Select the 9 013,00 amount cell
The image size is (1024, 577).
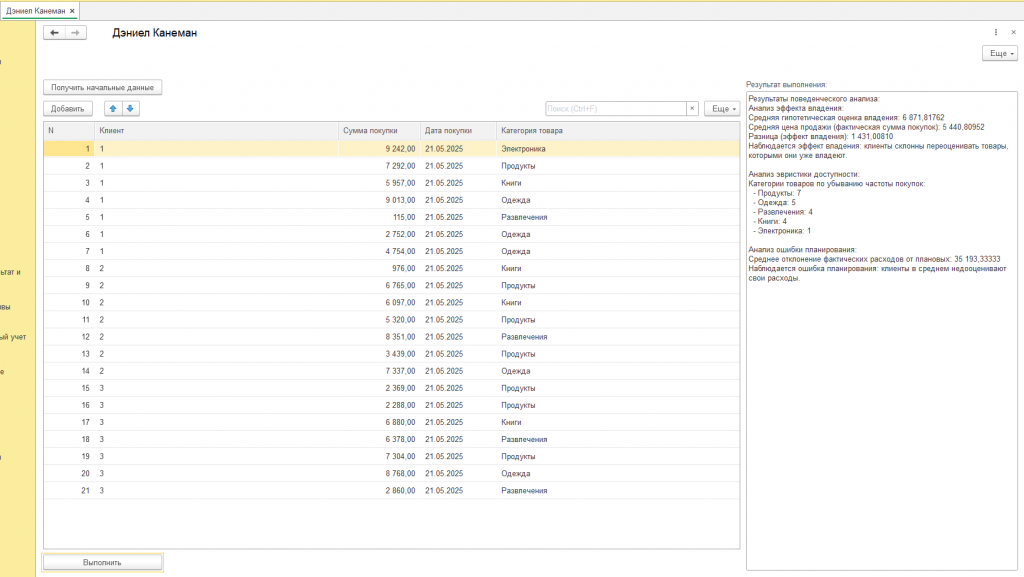(x=379, y=200)
